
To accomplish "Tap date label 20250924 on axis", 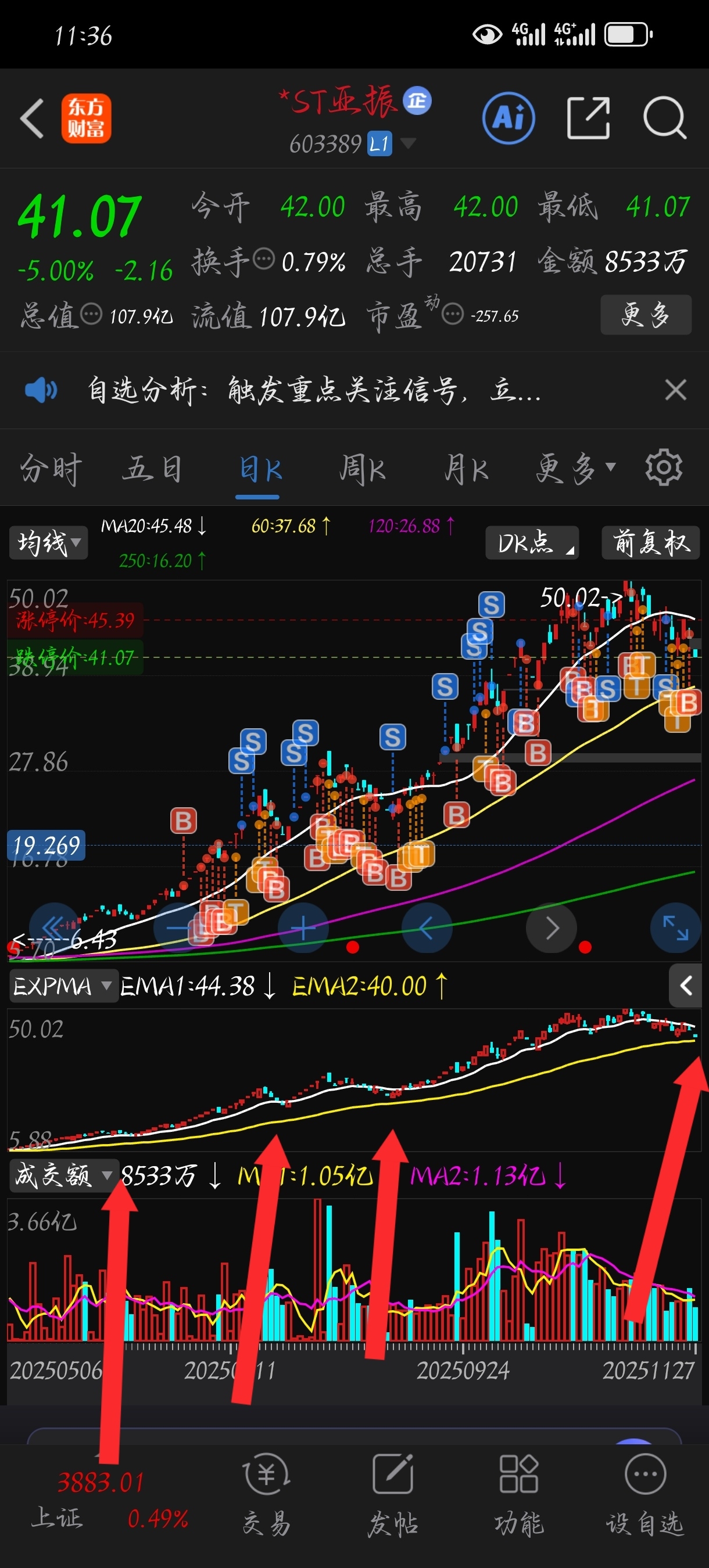I will pyautogui.click(x=463, y=1370).
